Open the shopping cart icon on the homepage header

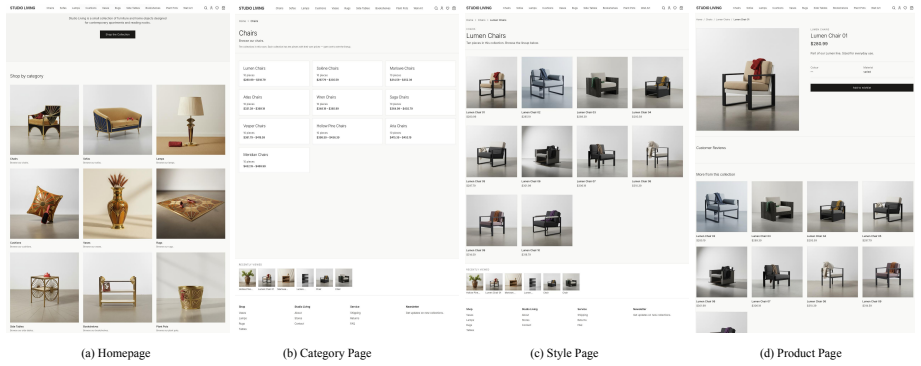(x=223, y=8)
